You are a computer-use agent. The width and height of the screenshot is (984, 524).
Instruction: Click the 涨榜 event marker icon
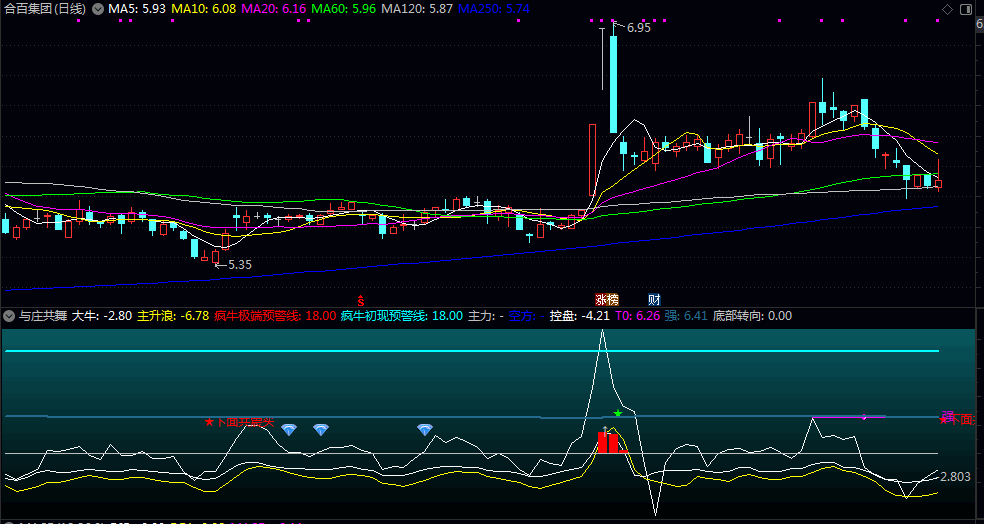[607, 299]
